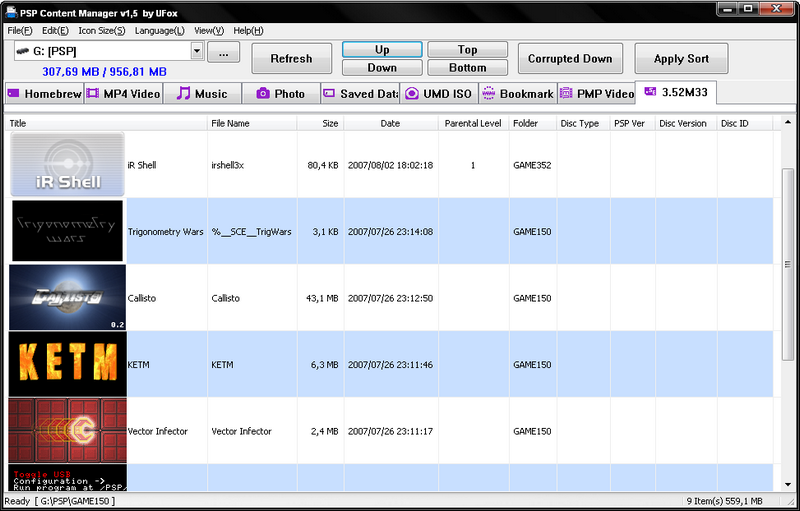Click the vertical scrollbar thumb
The image size is (800, 511).
pos(788,264)
